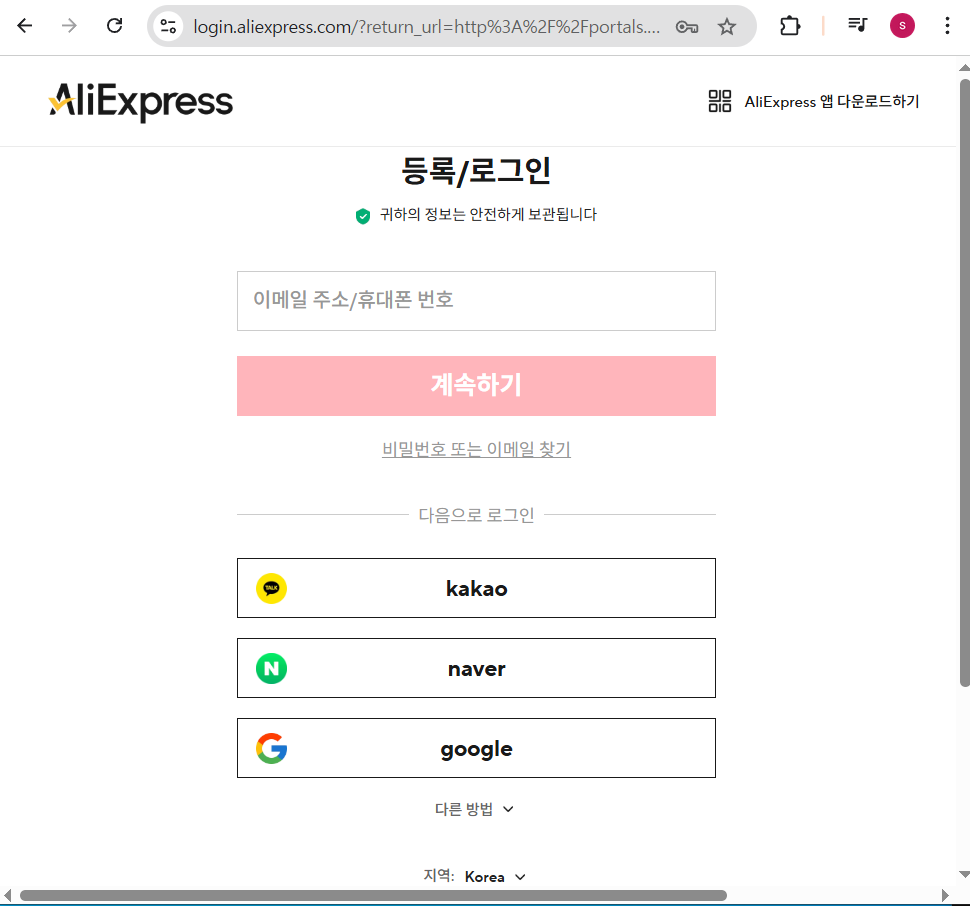Click the scroll right arrow

pos(945,895)
